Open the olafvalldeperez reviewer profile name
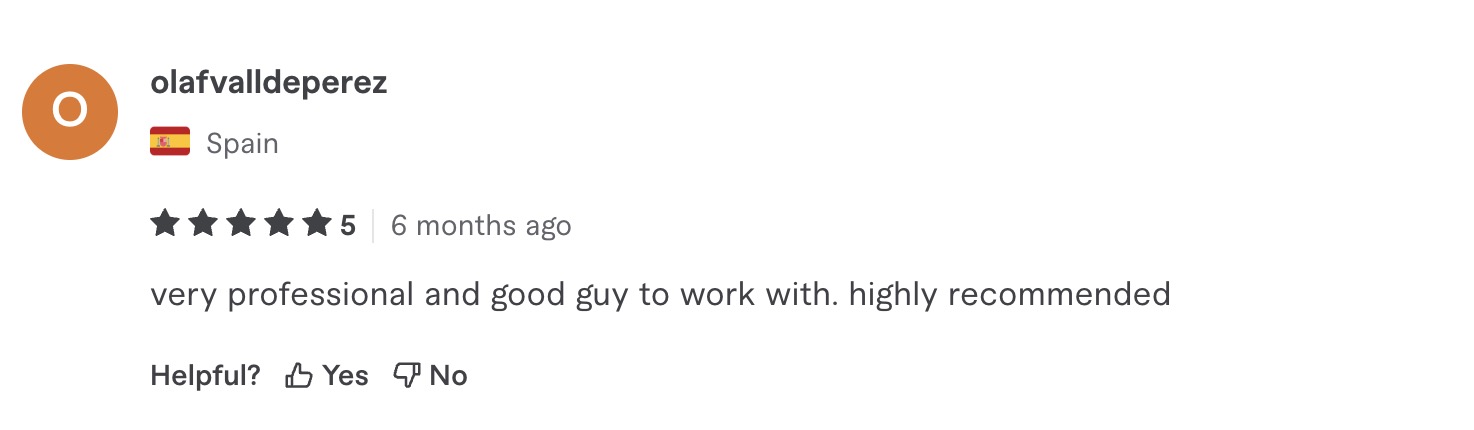Screen dimensions: 1474x430 tap(269, 84)
